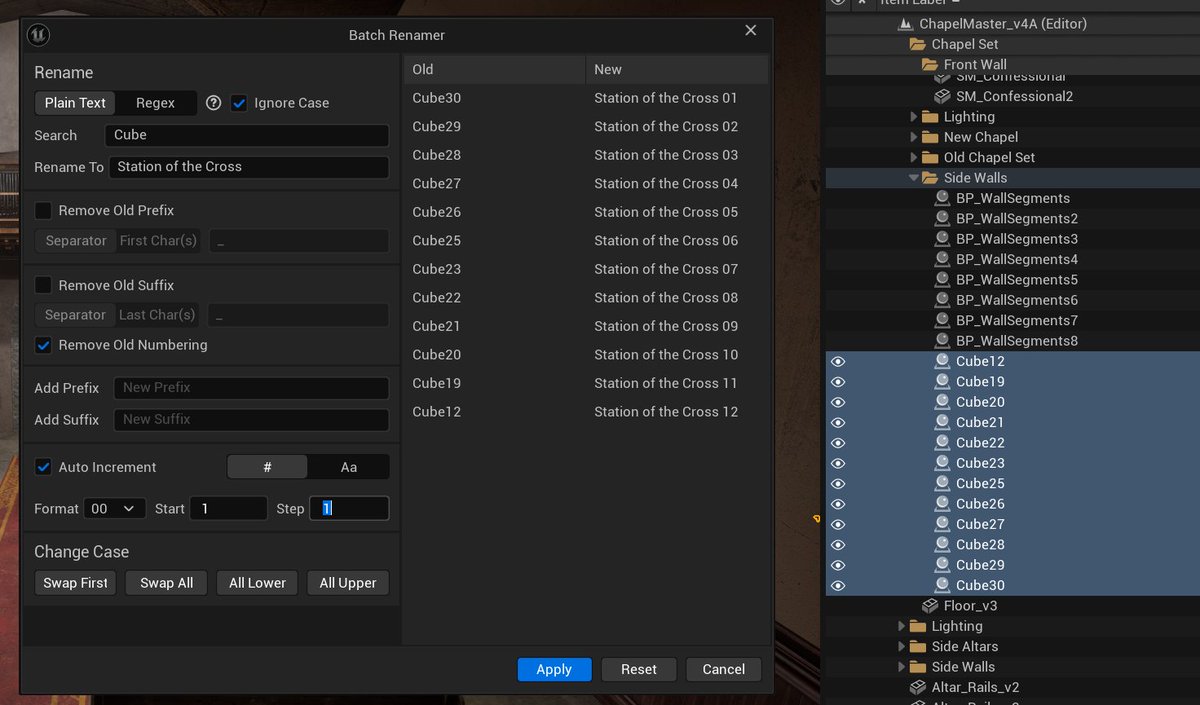Click the New column header

click(x=677, y=70)
